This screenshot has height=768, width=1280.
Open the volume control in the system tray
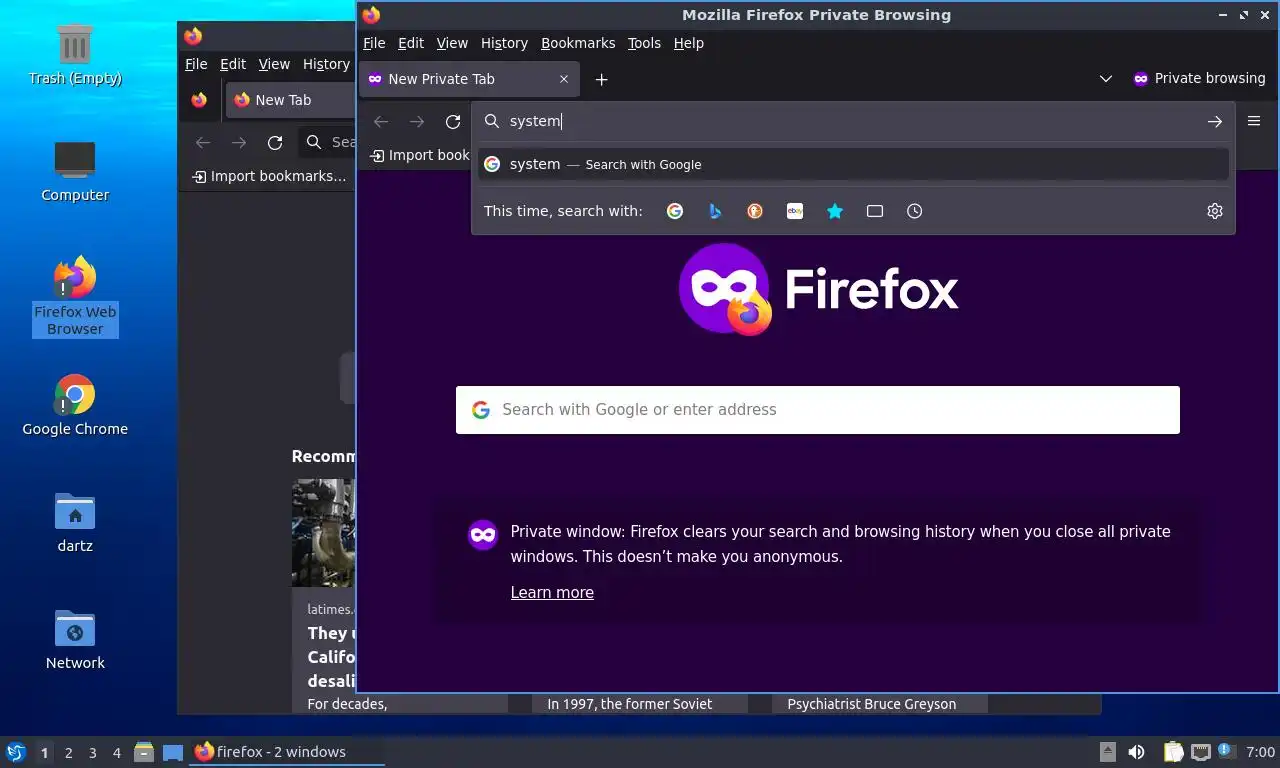1136,752
